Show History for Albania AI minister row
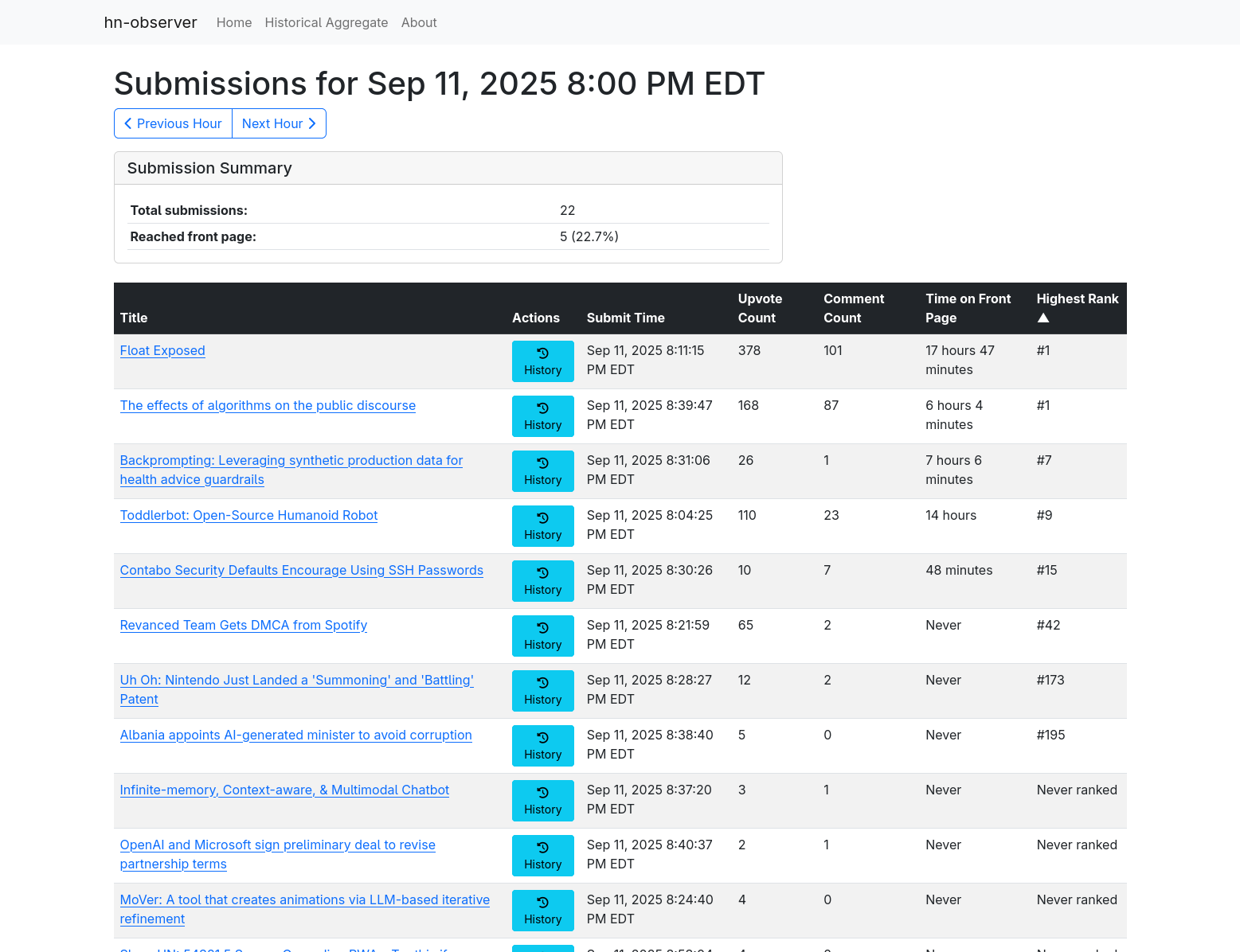 click(x=542, y=746)
